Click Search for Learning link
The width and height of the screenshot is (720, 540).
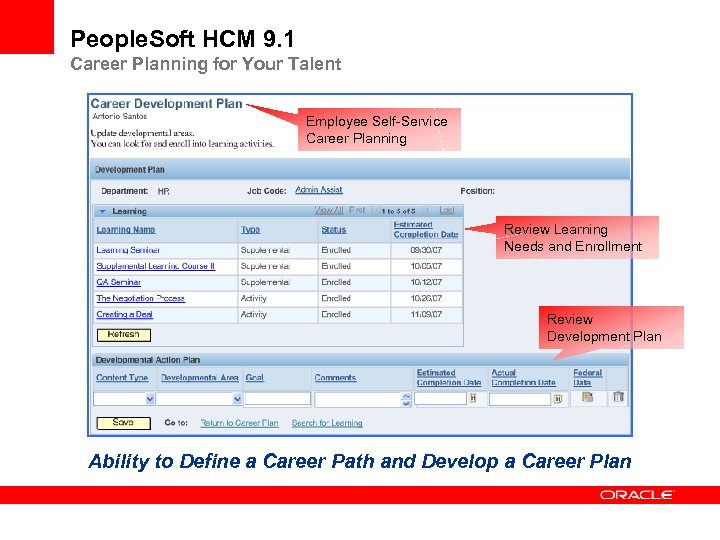tap(327, 423)
